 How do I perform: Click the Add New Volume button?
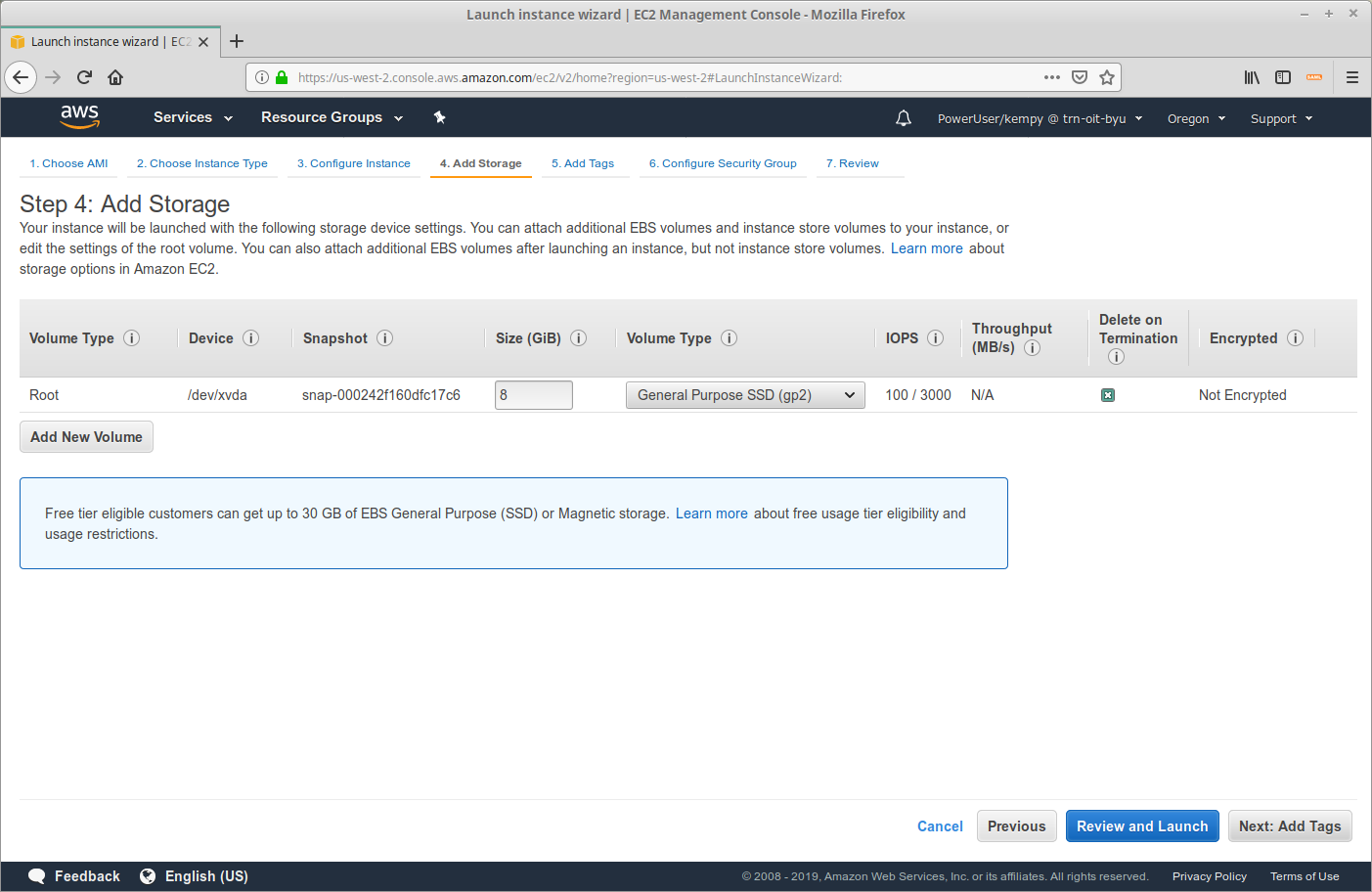coord(86,437)
